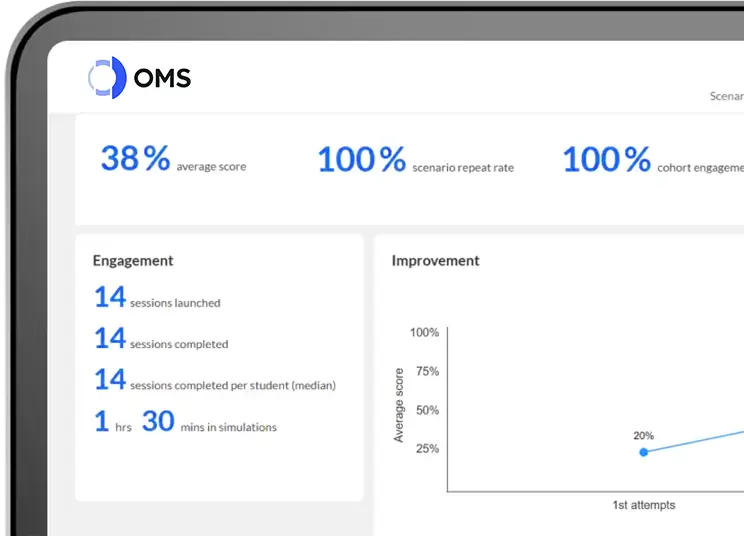Click the 1 hrs duration value
Viewport: 744px width, 536px height.
112,423
